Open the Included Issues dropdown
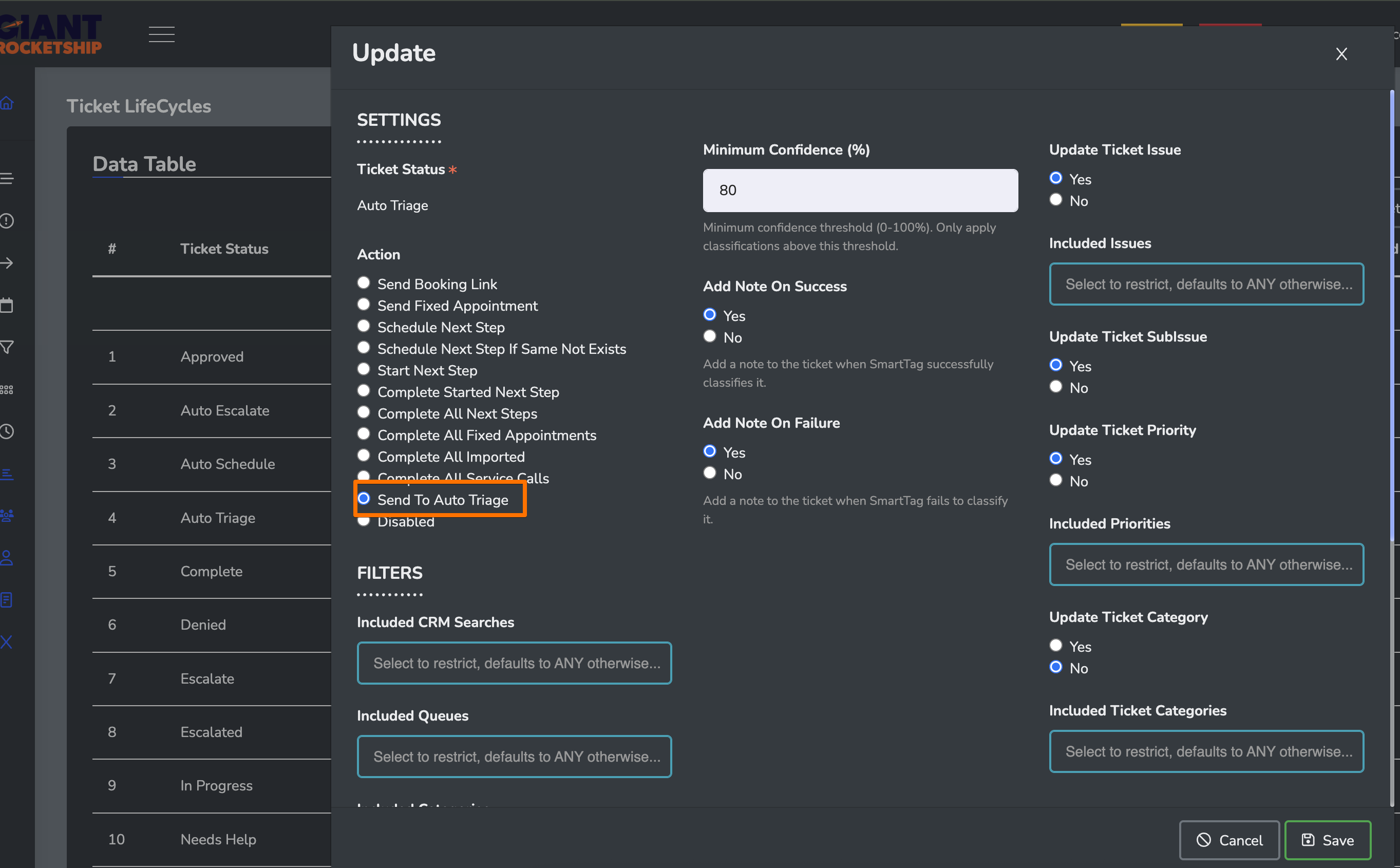 1206,284
